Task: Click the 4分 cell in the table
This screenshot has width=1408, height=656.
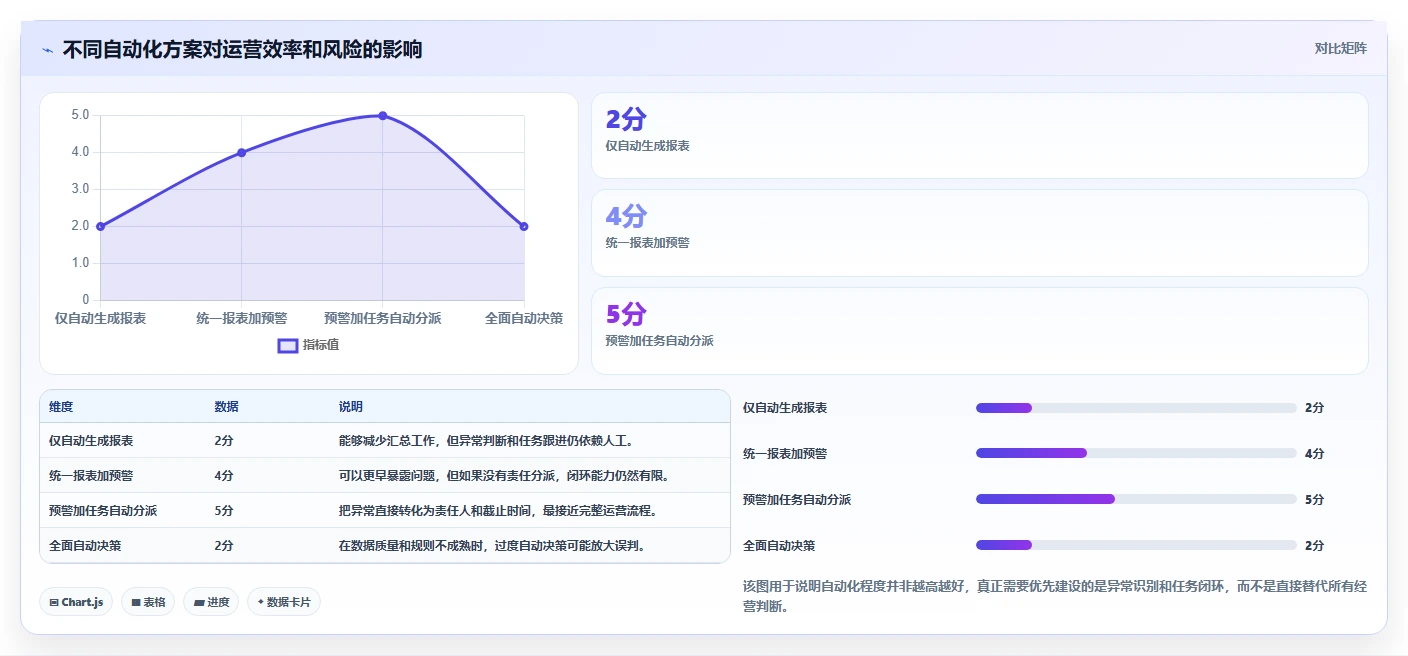Action: 224,476
